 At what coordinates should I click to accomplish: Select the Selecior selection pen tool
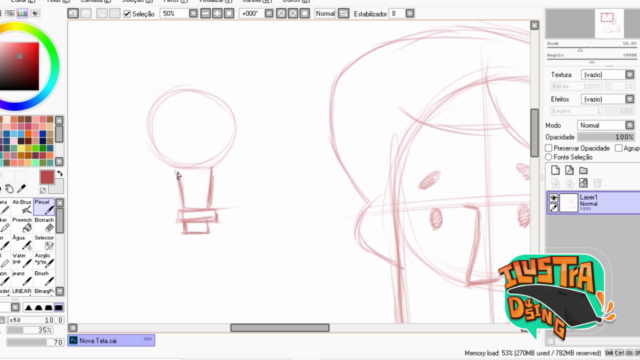(x=44, y=242)
